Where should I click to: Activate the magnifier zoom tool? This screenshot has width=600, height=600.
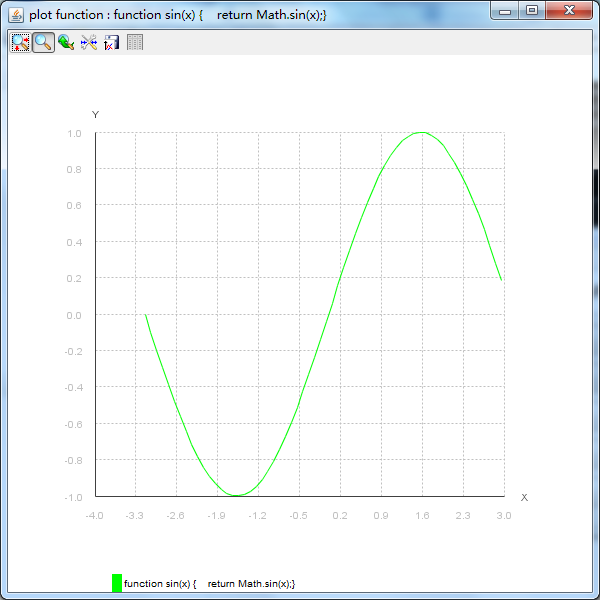click(x=43, y=42)
